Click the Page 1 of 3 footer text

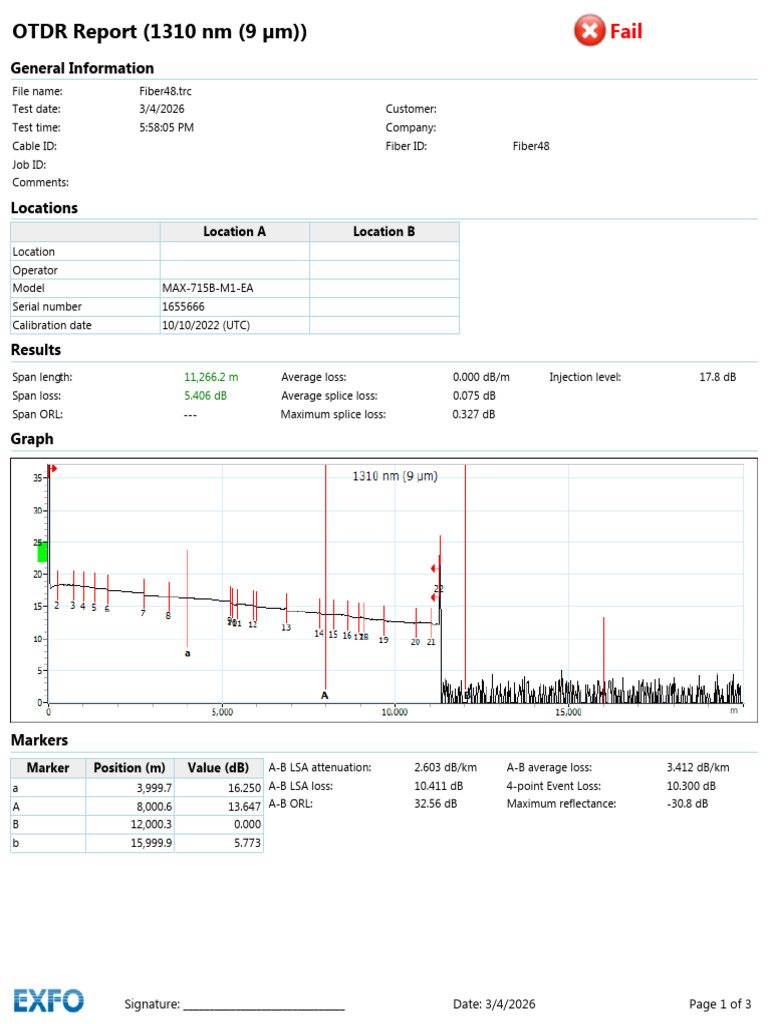[x=720, y=1004]
